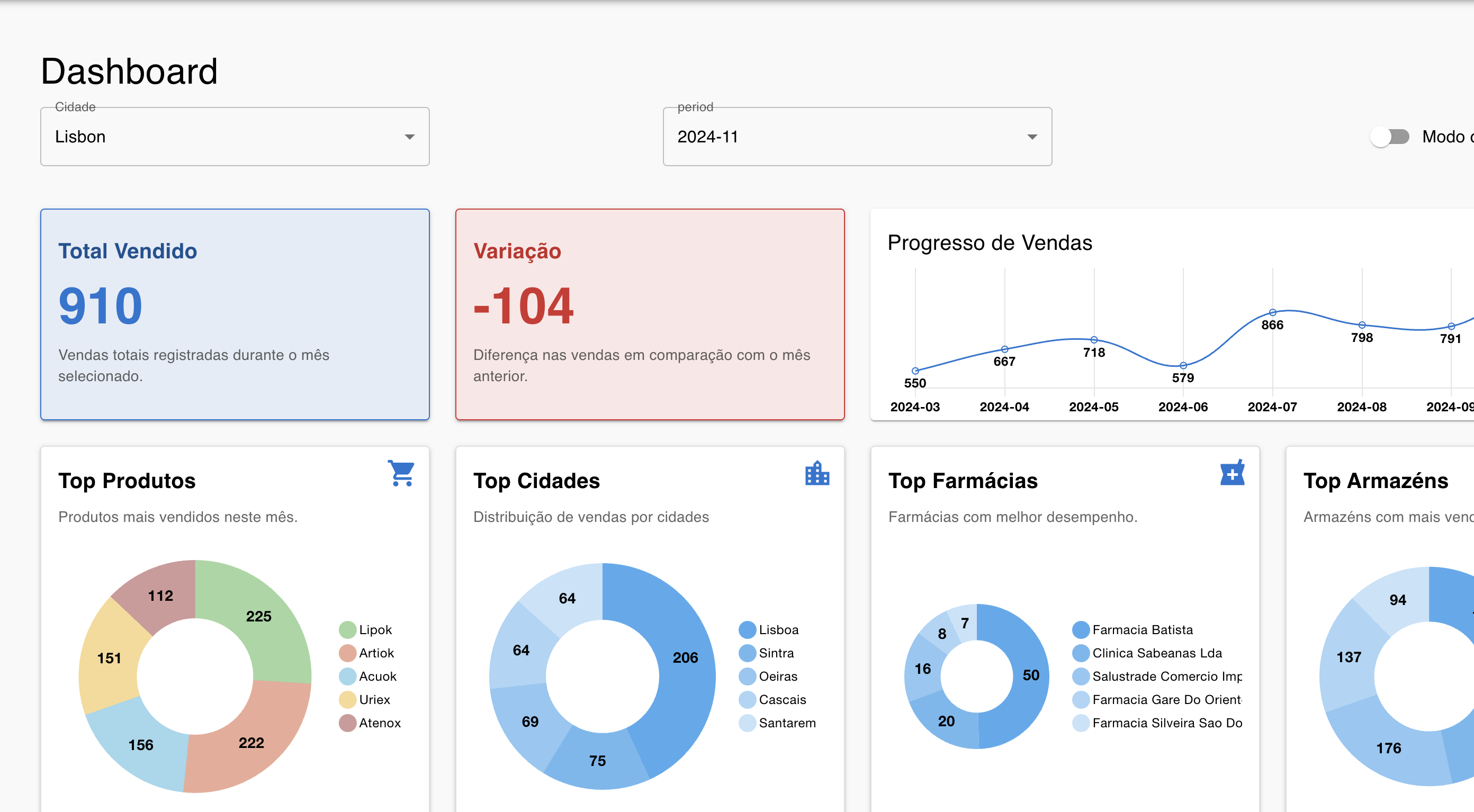Click the Clinica Sabeanas Lda legend item
Image resolution: width=1474 pixels, height=812 pixels.
[1147, 654]
